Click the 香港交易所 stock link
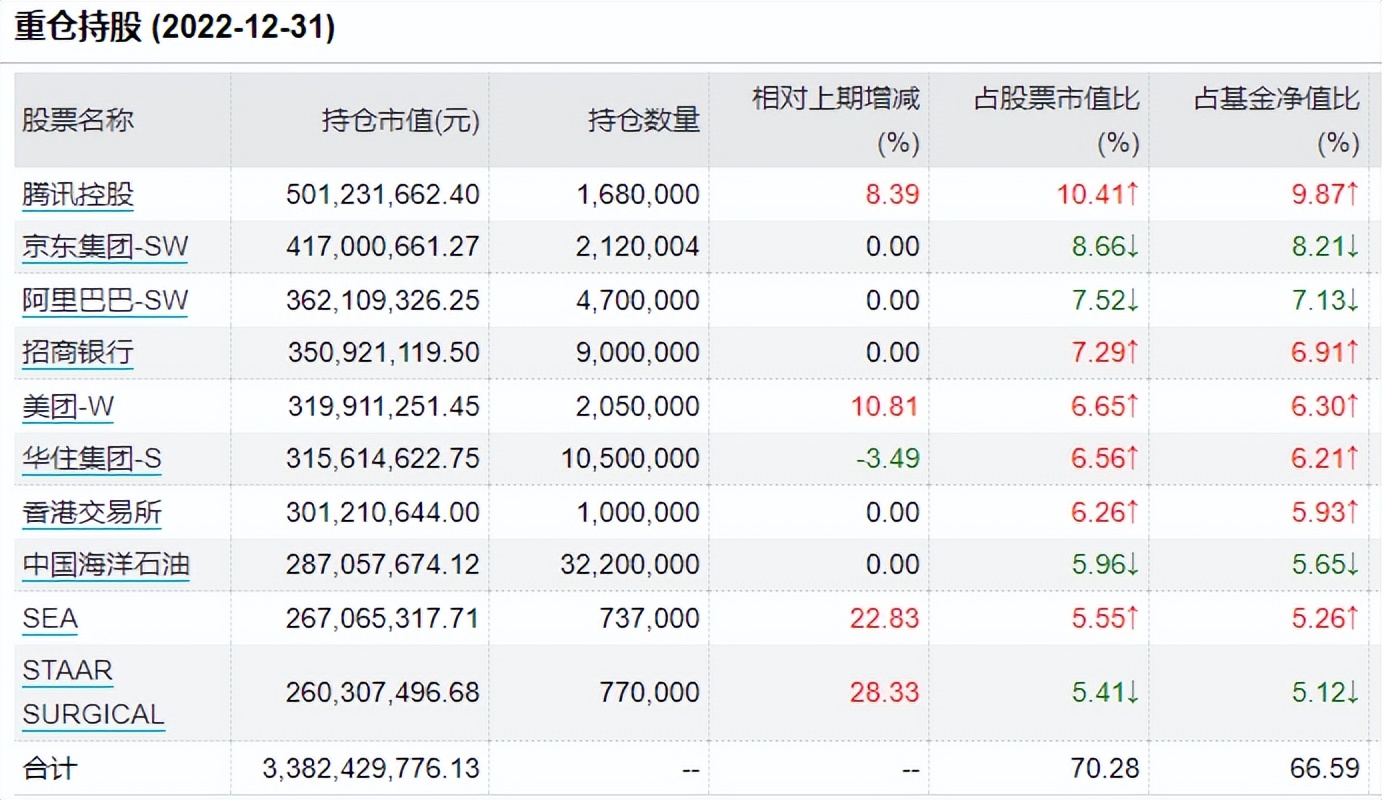This screenshot has height=800, width=1382. point(92,513)
